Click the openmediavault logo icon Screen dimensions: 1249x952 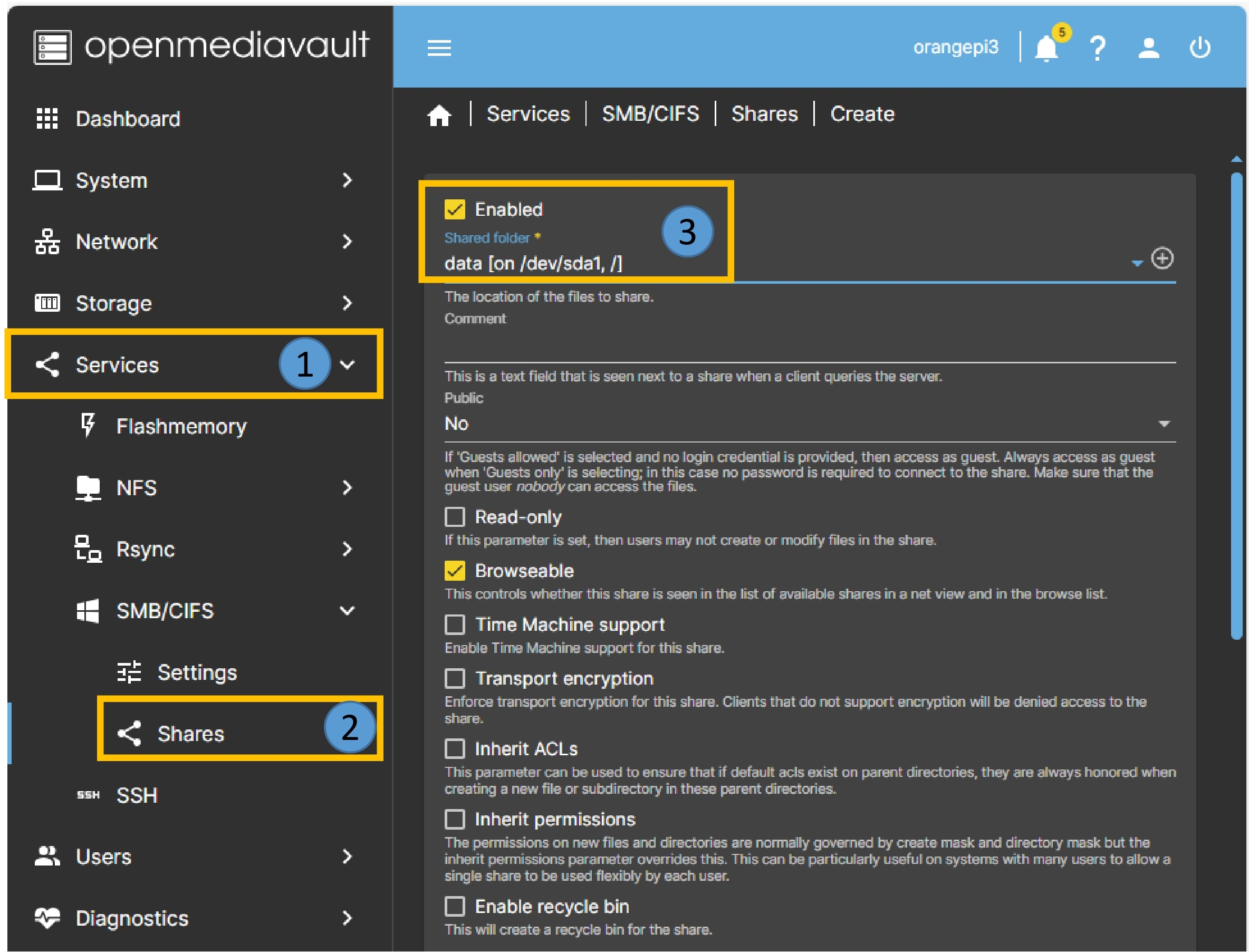pyautogui.click(x=53, y=47)
